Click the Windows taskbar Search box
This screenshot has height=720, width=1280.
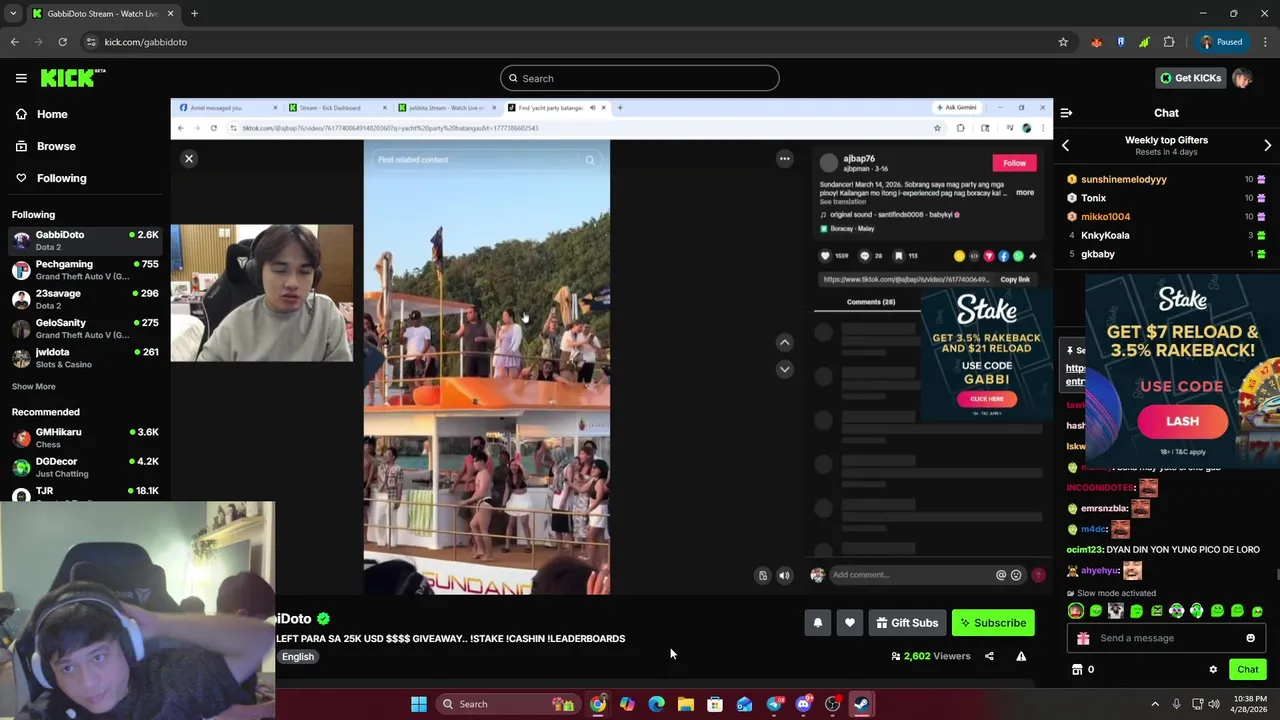(x=510, y=704)
